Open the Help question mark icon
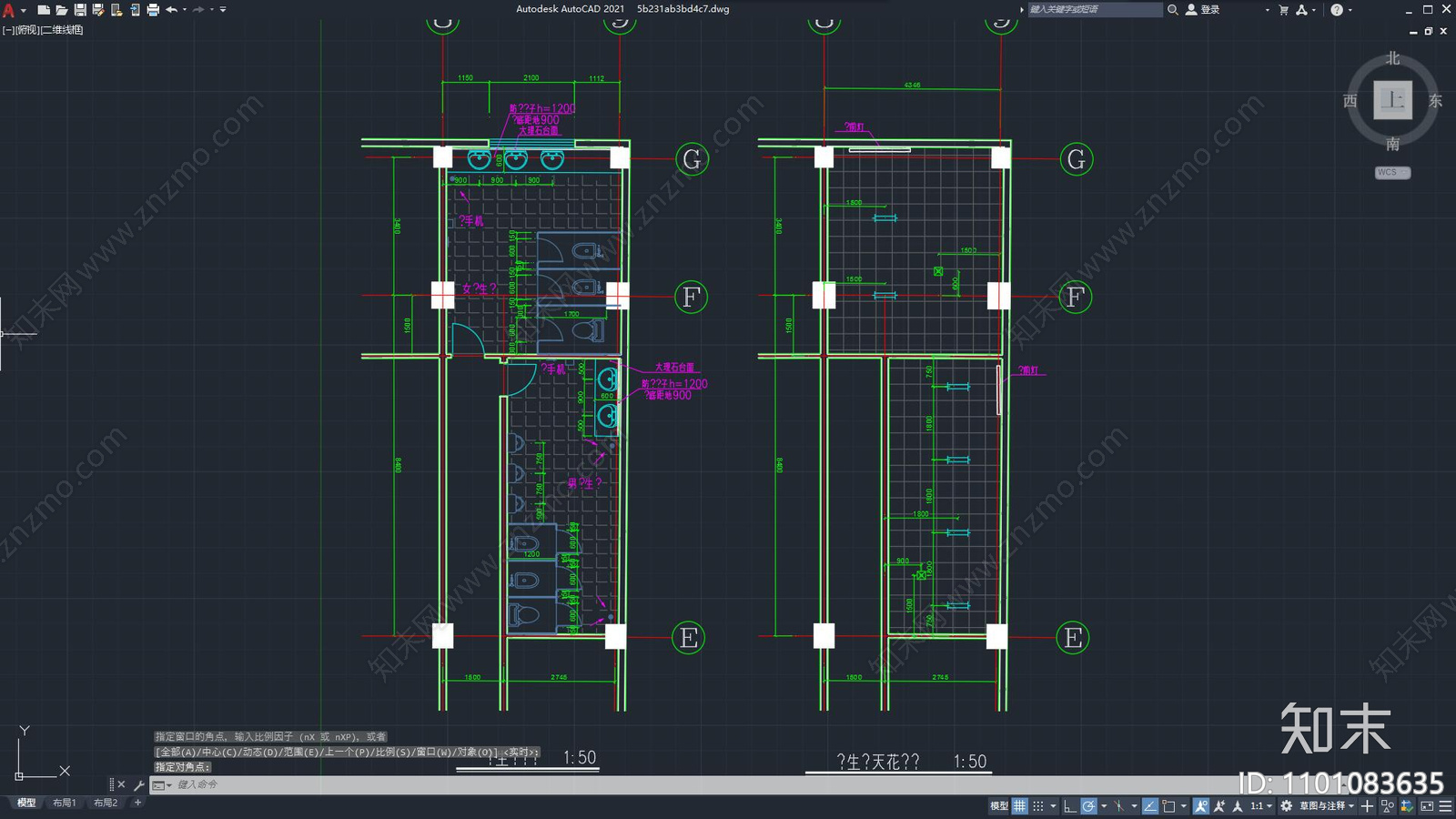This screenshot has width=1456, height=819. click(1336, 10)
